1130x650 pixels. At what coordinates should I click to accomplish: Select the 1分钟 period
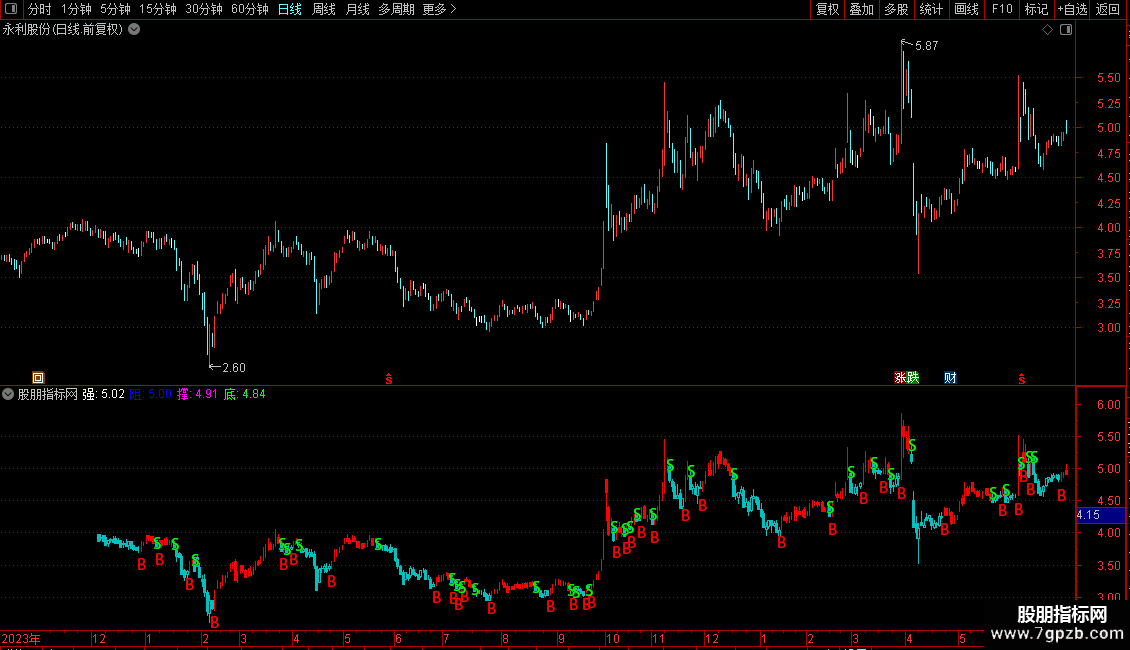(x=76, y=9)
